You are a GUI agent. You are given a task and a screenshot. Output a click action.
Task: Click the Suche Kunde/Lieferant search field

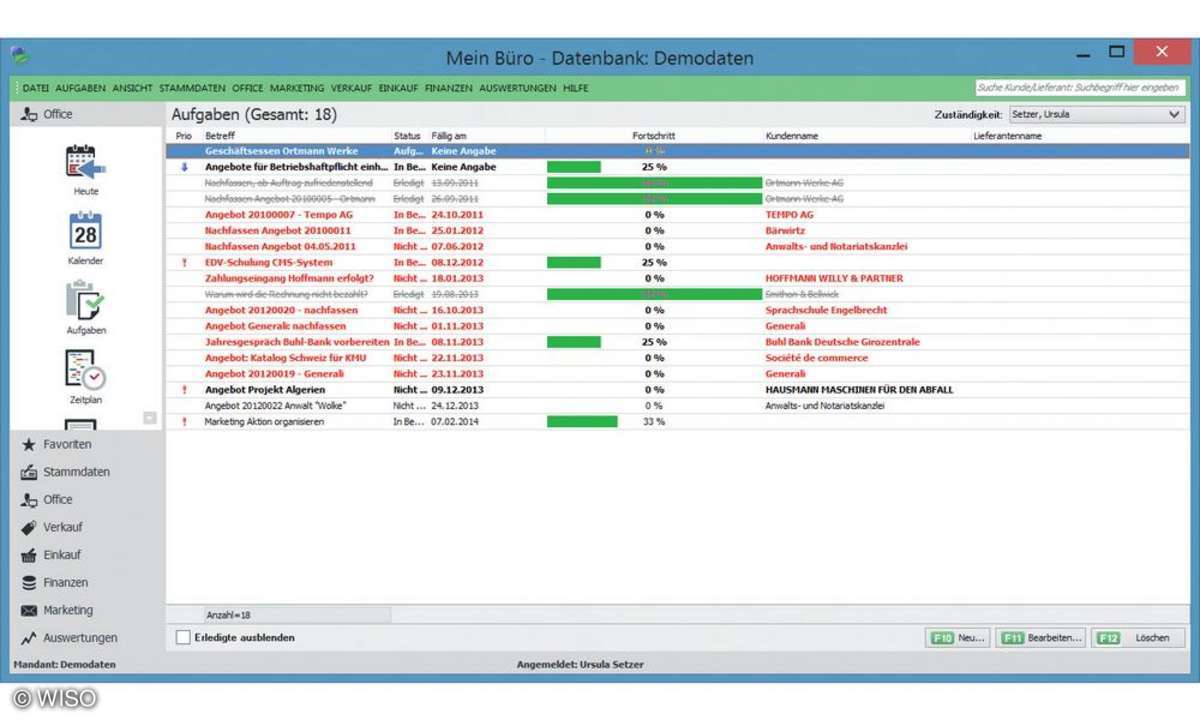[x=1080, y=87]
